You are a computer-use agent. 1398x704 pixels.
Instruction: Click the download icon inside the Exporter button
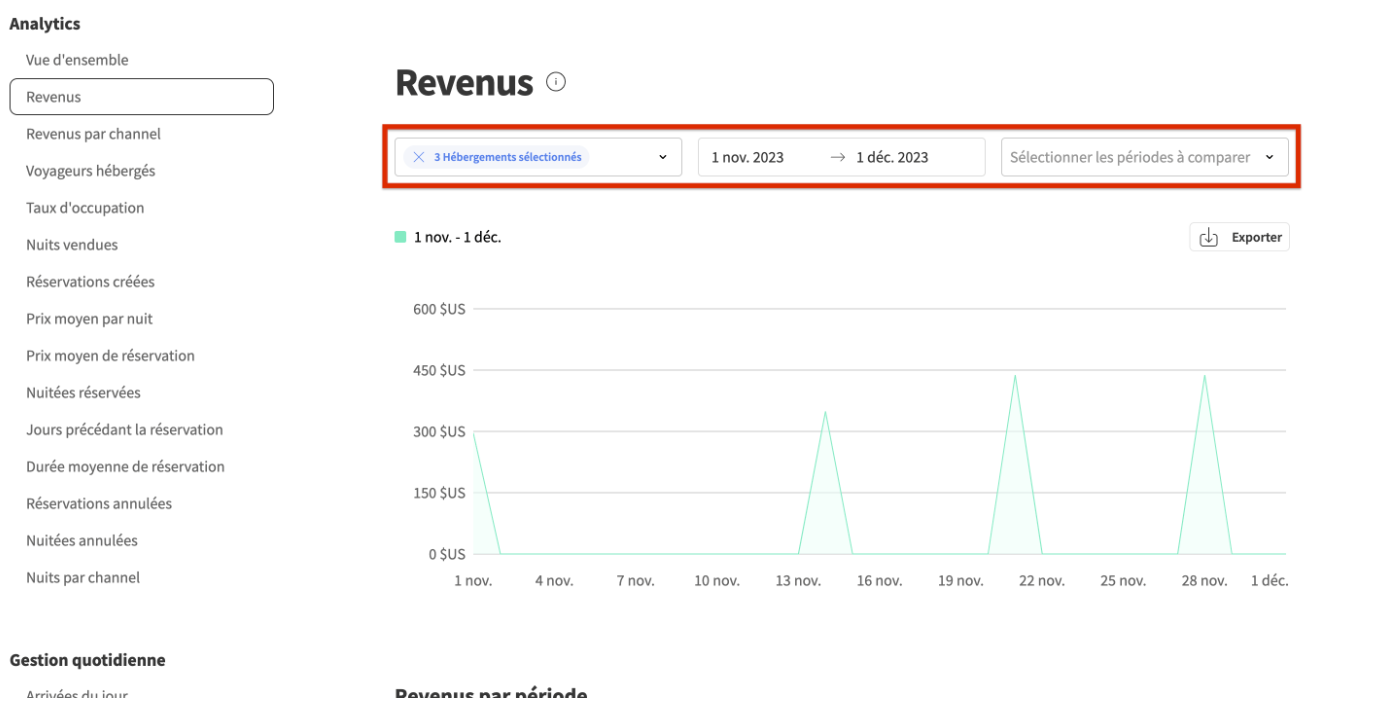tap(1210, 236)
